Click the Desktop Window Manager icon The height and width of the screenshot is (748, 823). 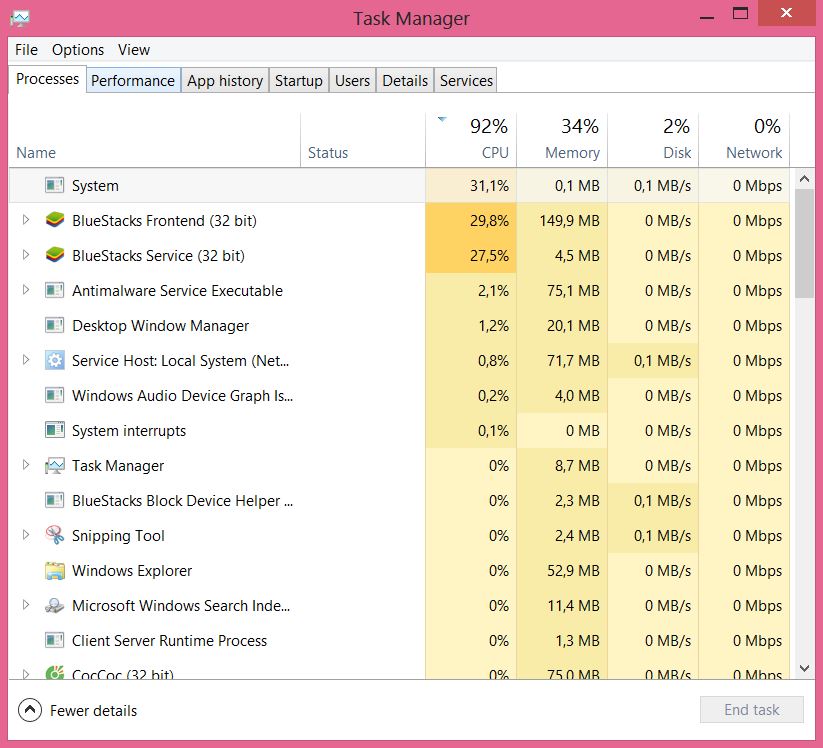pos(55,325)
